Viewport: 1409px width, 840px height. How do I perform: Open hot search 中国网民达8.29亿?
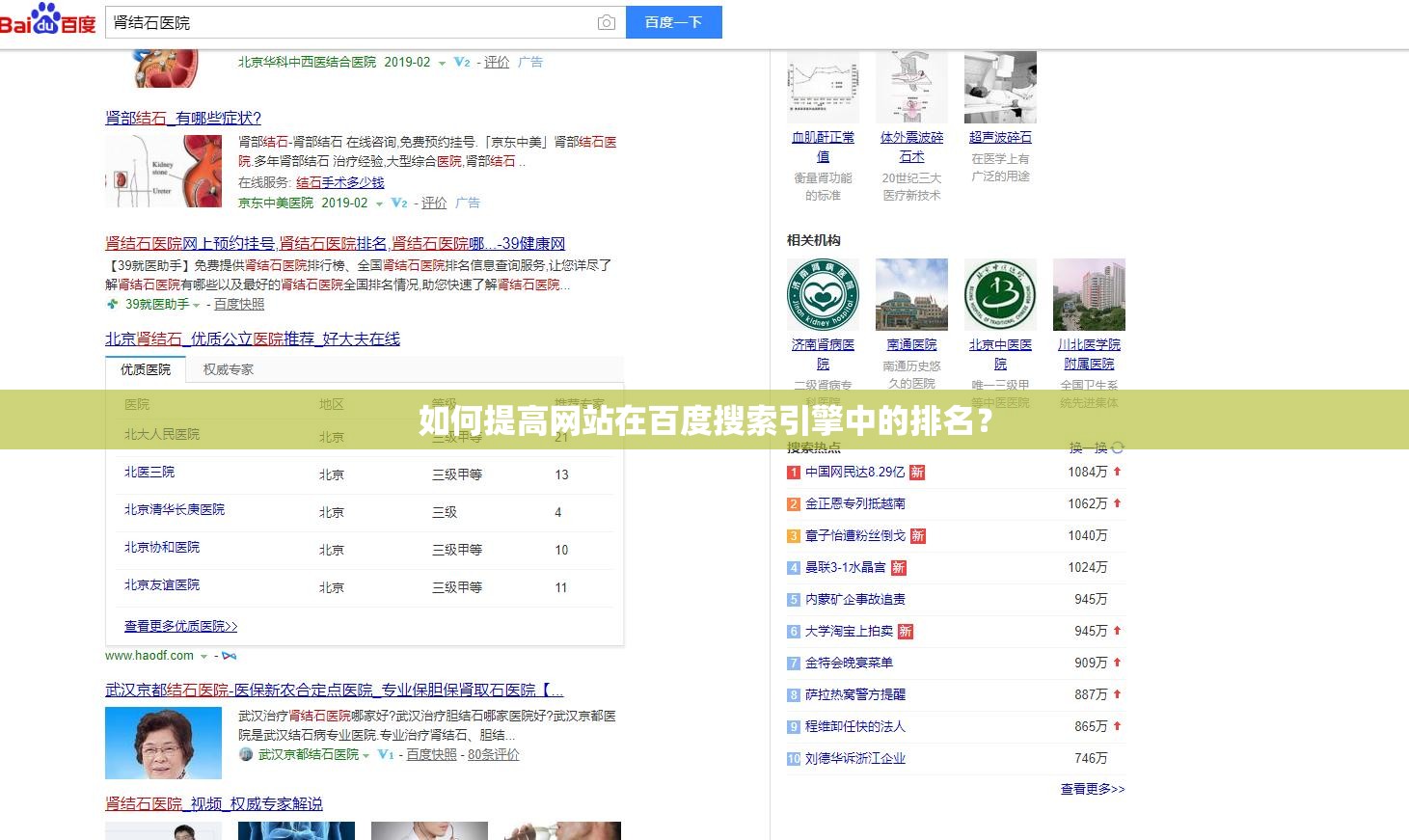(x=855, y=472)
